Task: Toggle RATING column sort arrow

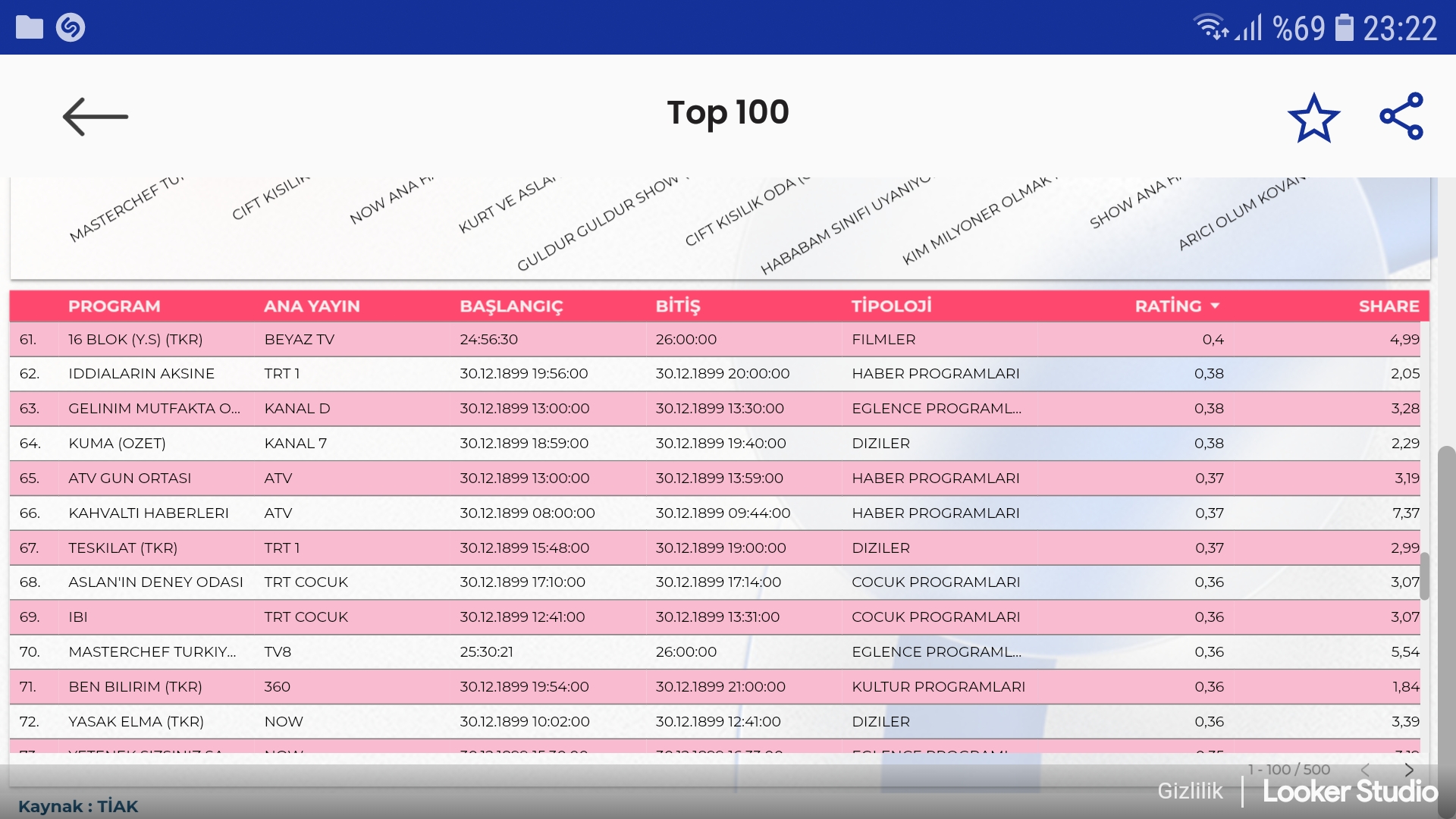Action: point(1215,306)
